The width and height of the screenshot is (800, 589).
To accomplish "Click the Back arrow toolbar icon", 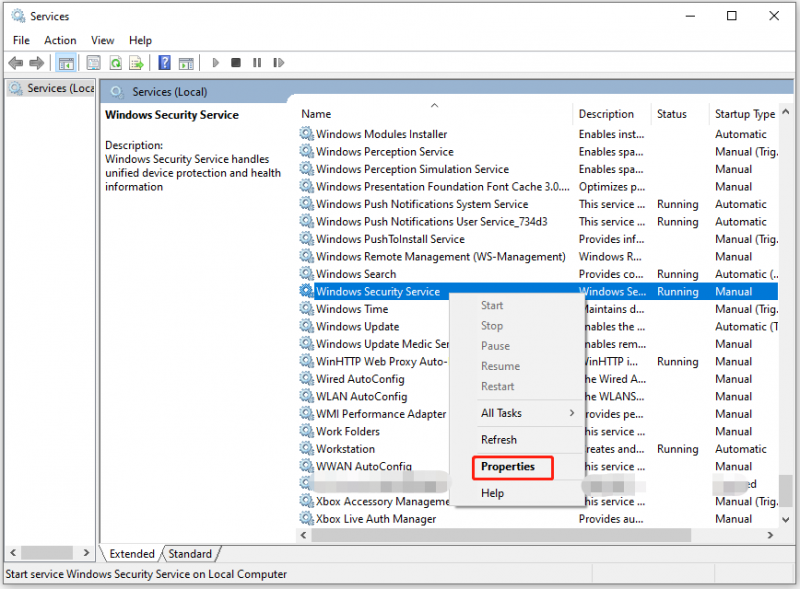I will (16, 63).
